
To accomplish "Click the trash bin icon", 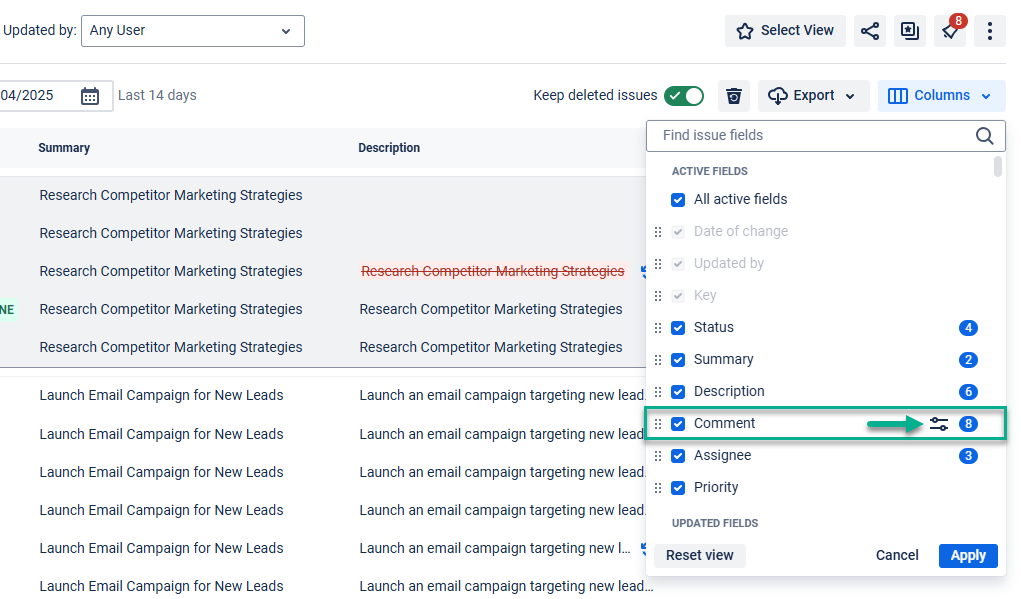I will pyautogui.click(x=734, y=96).
